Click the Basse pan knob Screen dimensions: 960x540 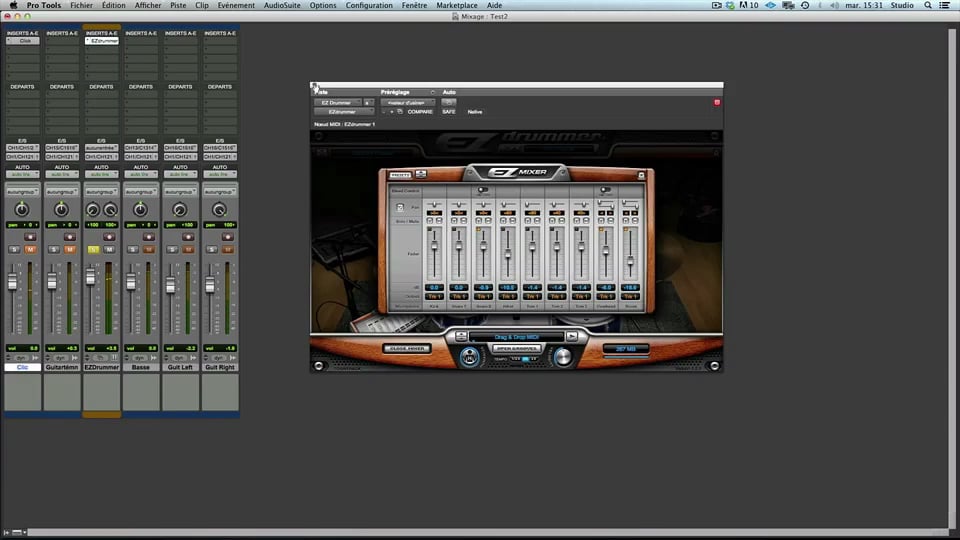click(x=140, y=210)
